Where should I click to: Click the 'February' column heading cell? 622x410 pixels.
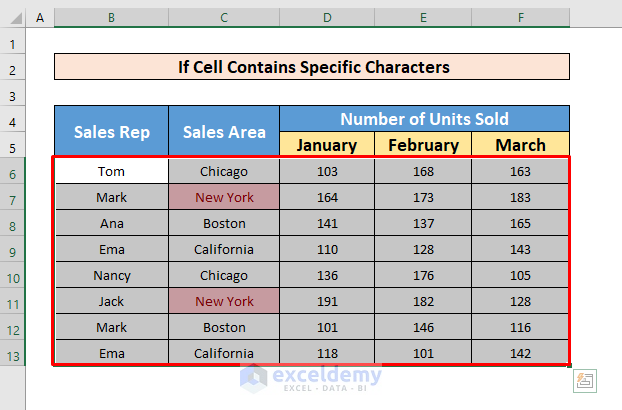click(423, 145)
